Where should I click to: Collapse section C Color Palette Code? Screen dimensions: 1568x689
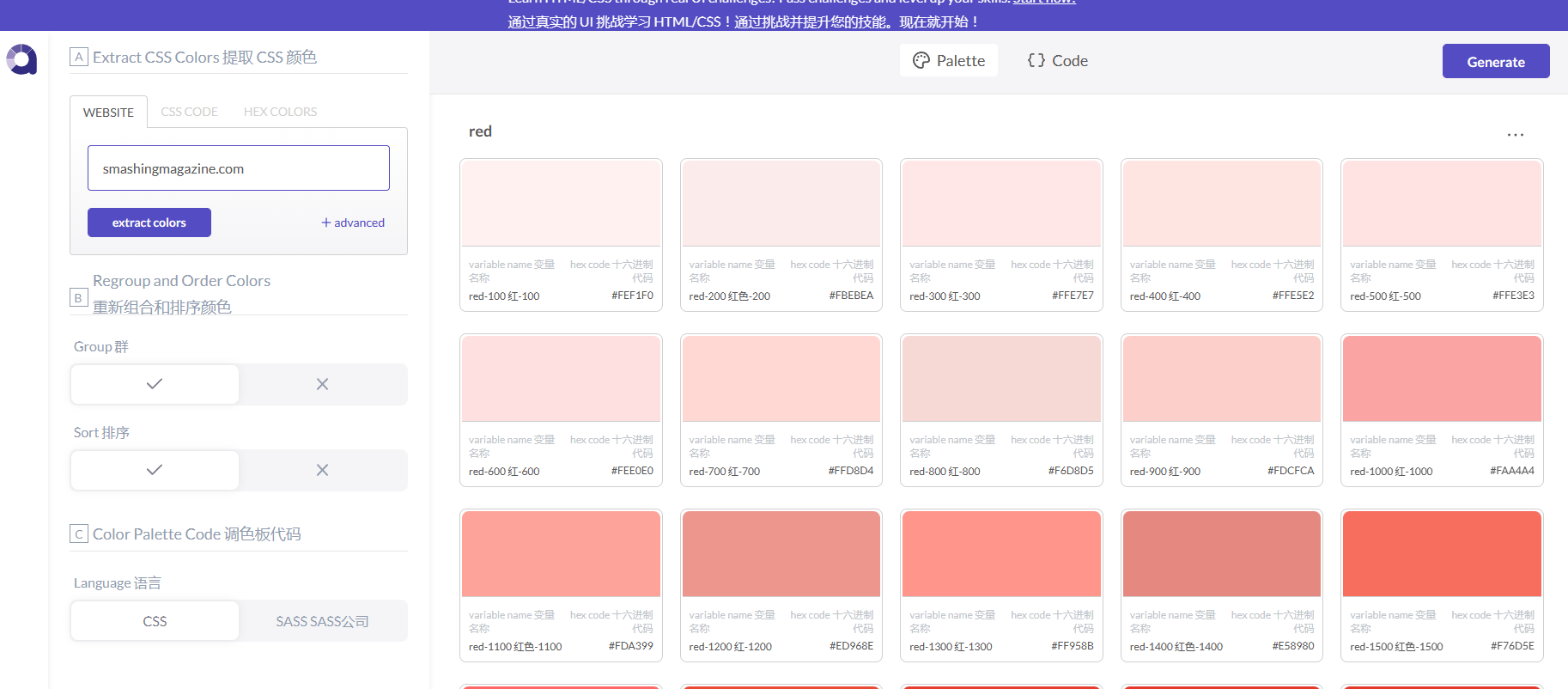click(x=79, y=534)
